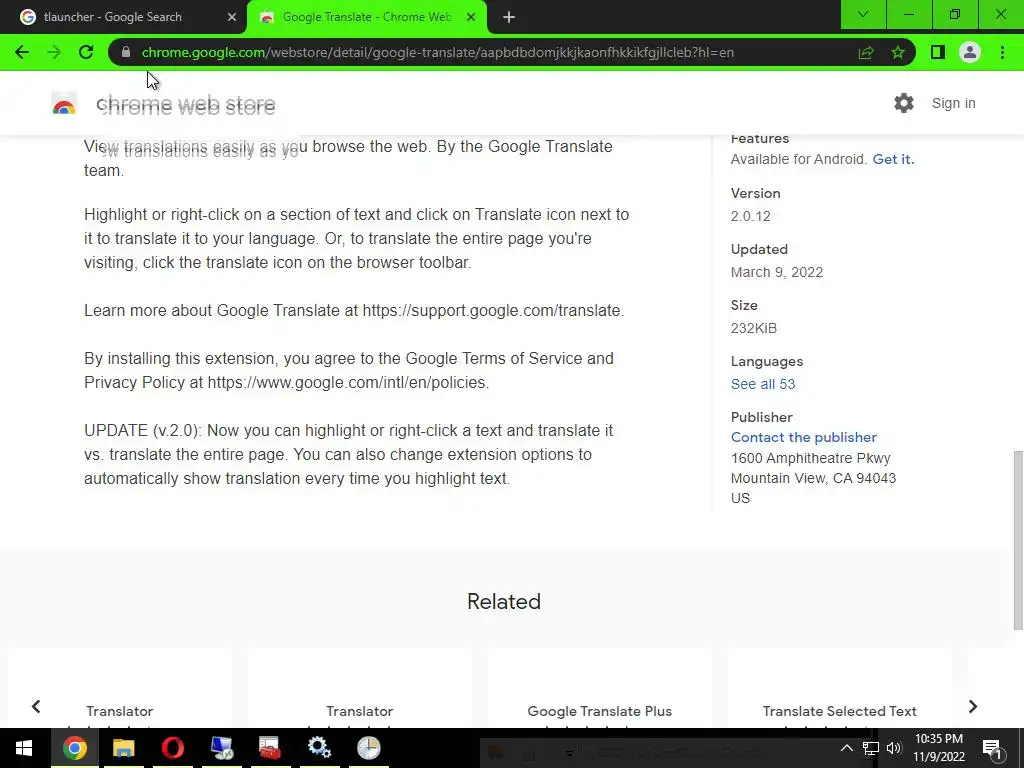Click the volume speaker icon in the tray
This screenshot has height=768, width=1024.
894,748
